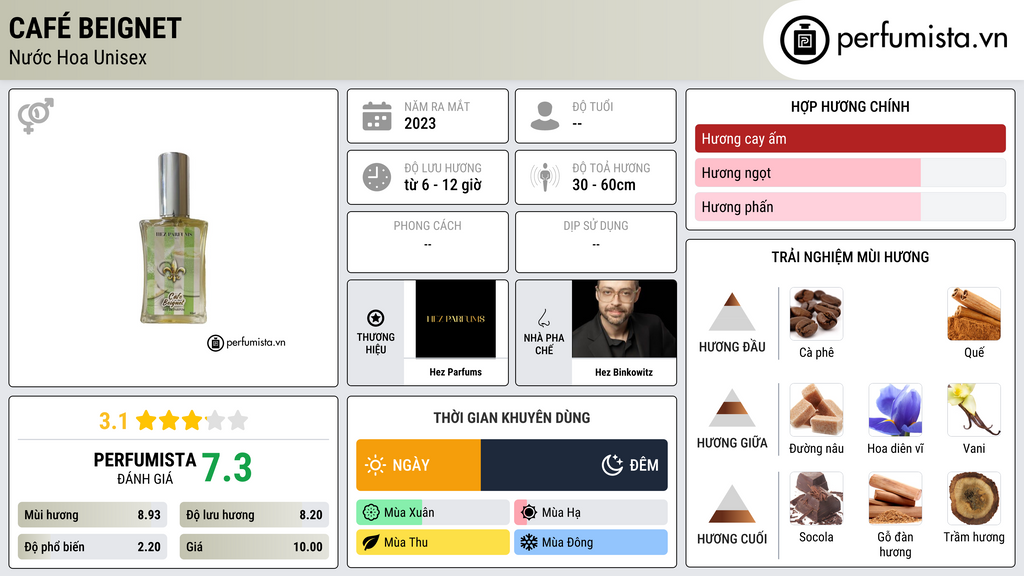
Task: Click the Mùa Đông season bar
Action: [x=590, y=542]
